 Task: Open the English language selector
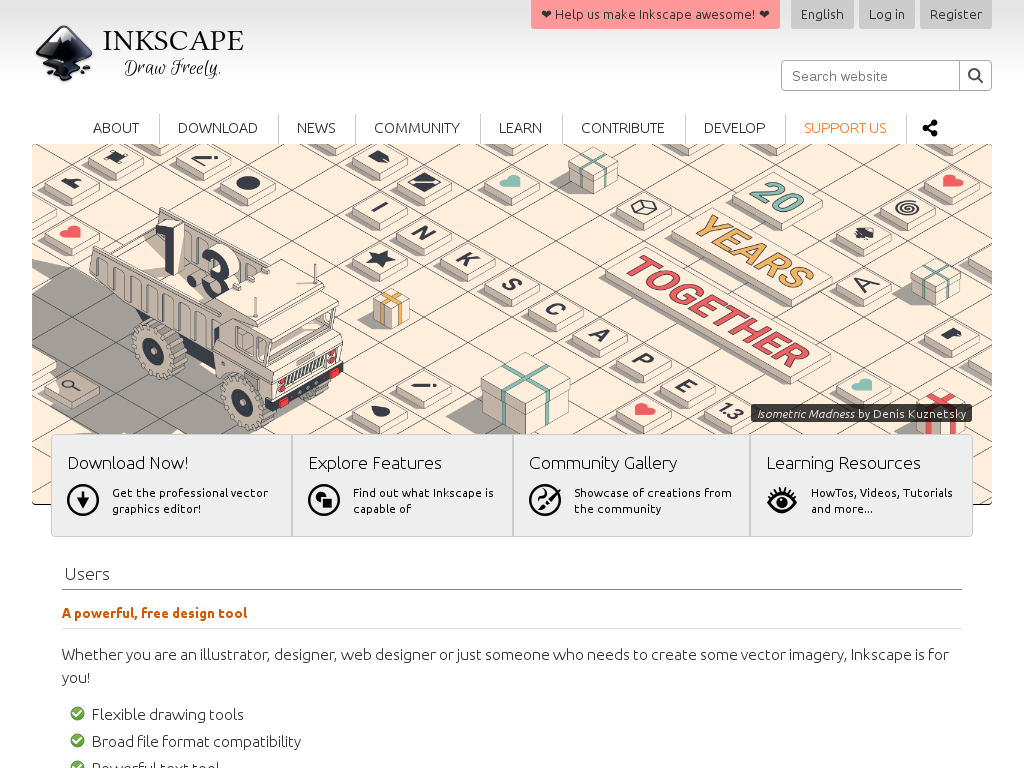[822, 14]
